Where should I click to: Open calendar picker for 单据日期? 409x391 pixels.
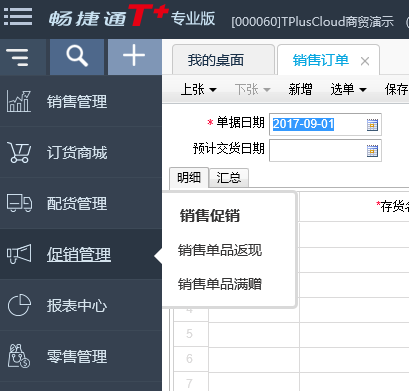pos(372,125)
